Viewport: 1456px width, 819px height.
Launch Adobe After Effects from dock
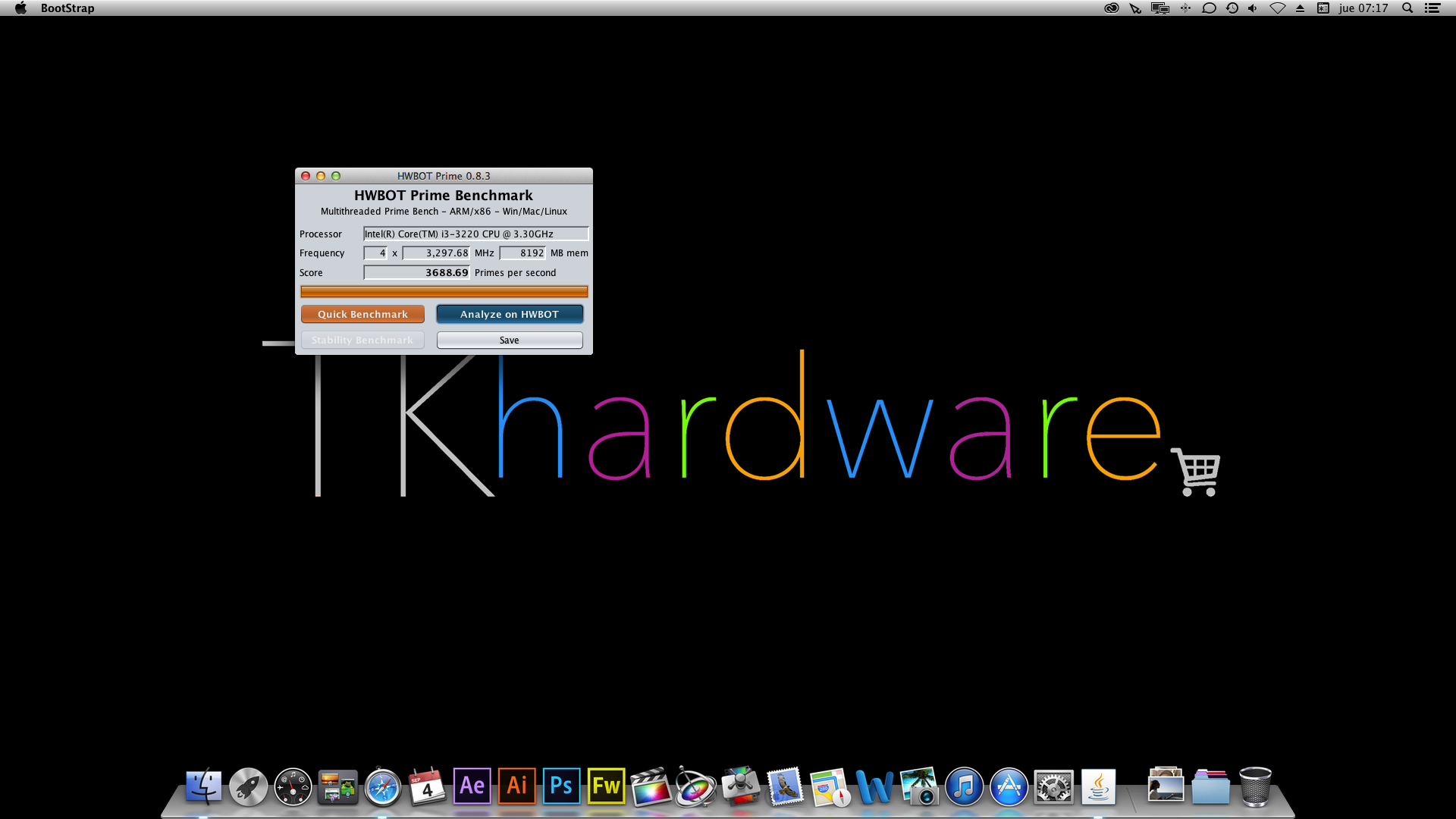472,786
